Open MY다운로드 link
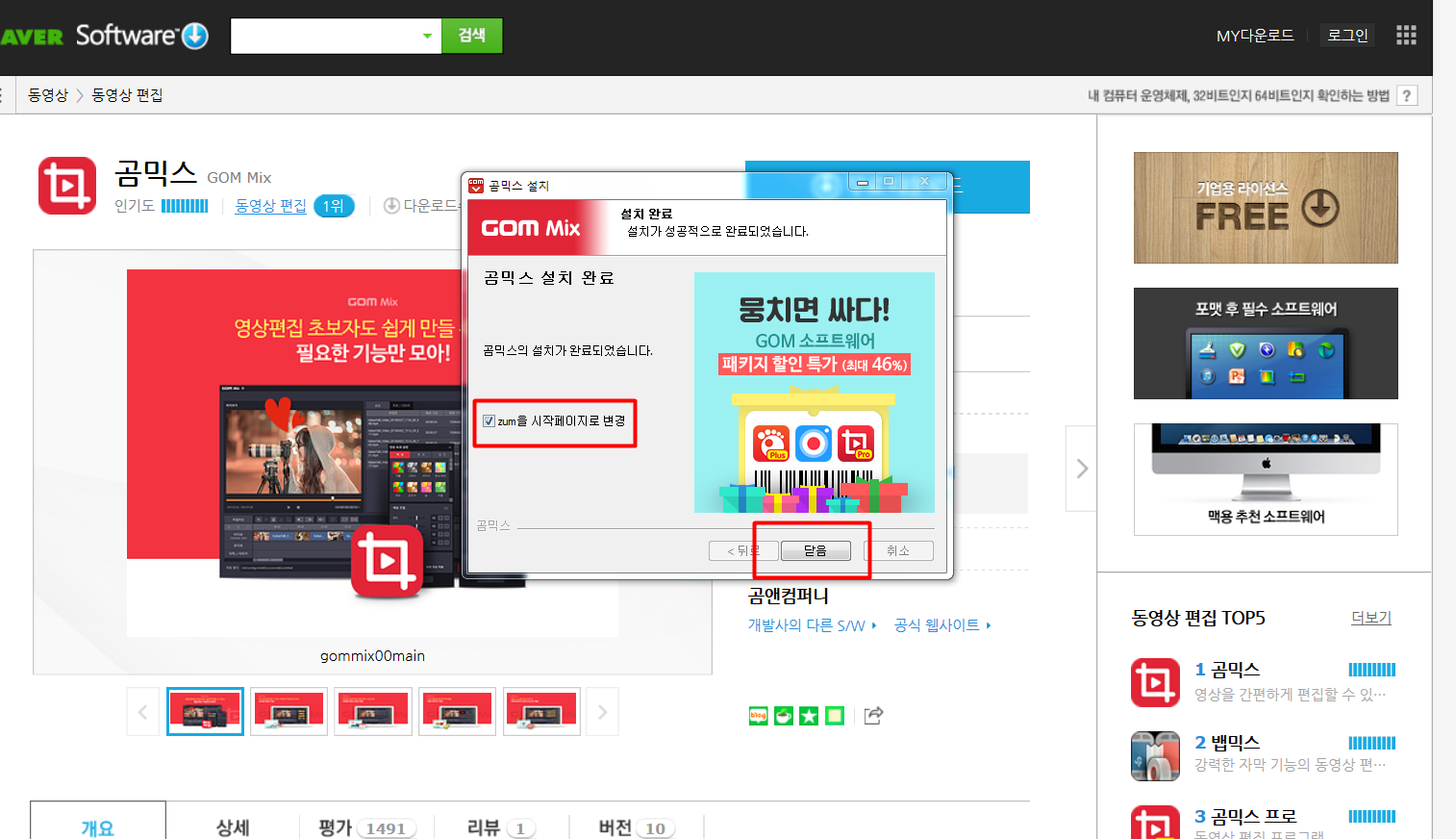1456x839 pixels. pyautogui.click(x=1255, y=36)
